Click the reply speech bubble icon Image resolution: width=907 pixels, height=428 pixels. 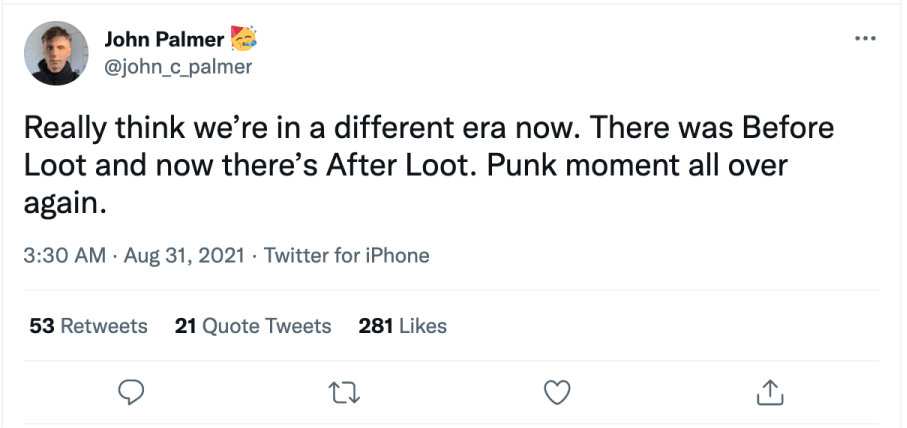point(131,392)
